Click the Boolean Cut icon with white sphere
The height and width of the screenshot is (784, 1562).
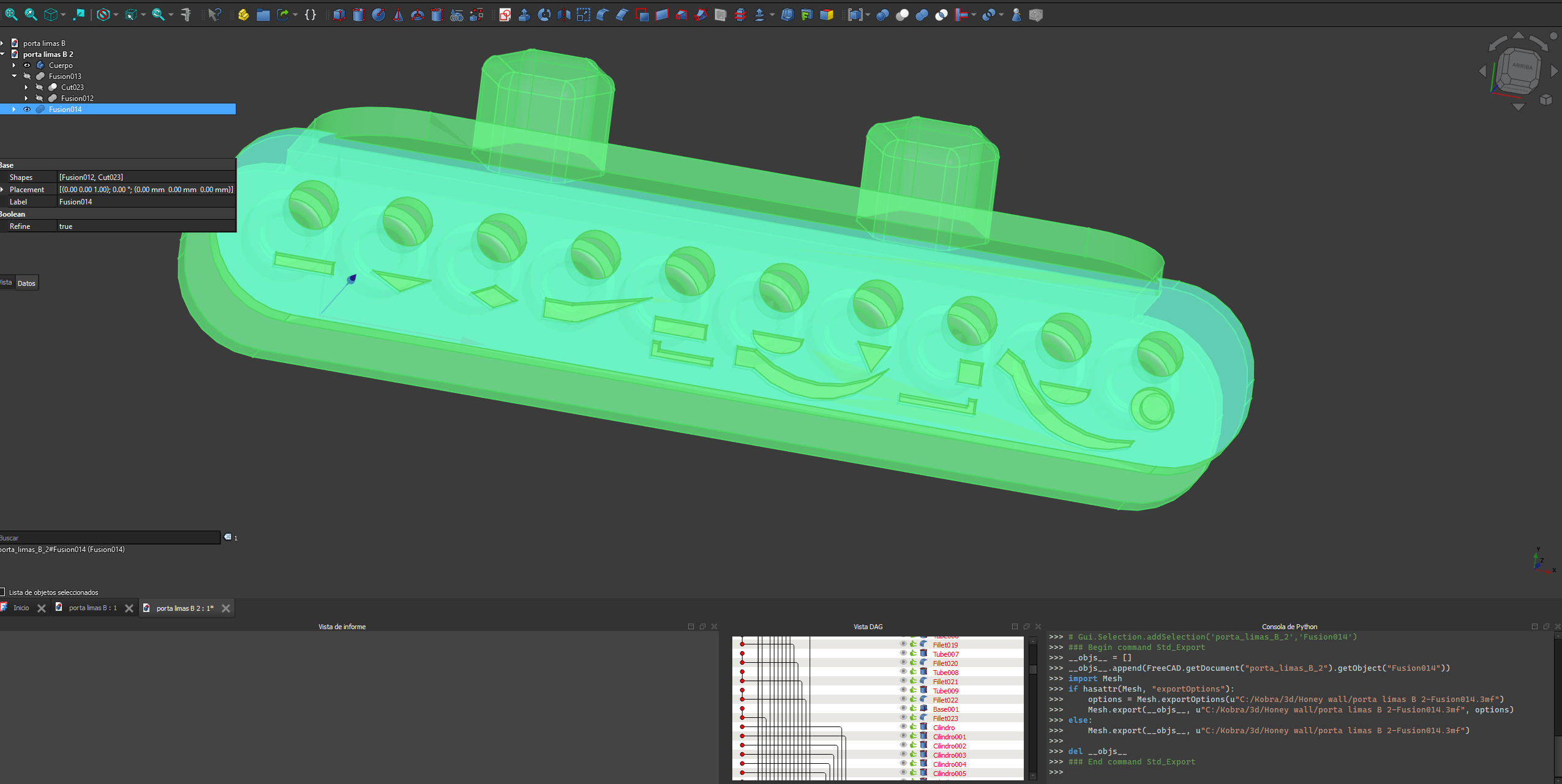(x=903, y=15)
